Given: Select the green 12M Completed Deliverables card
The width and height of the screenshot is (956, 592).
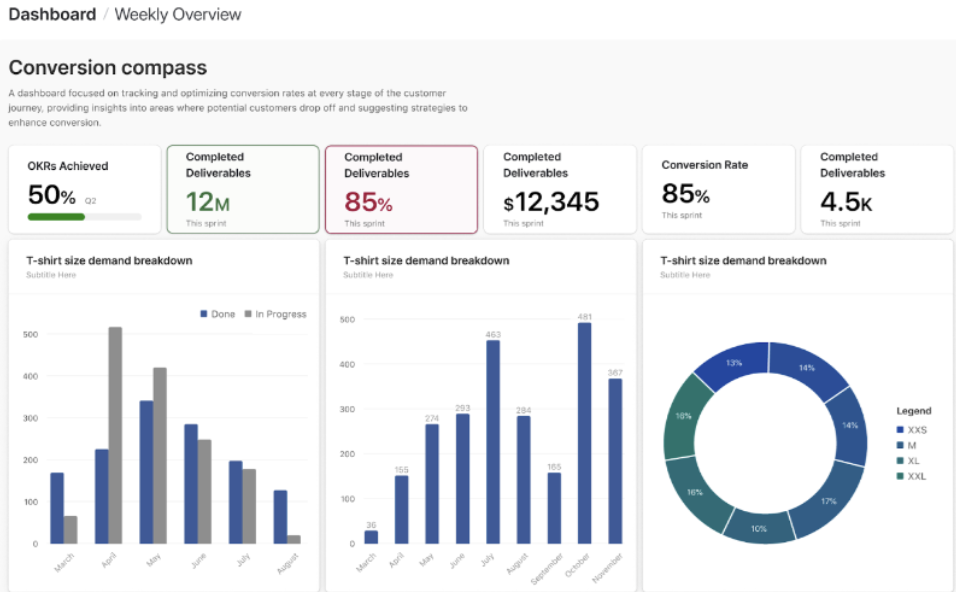Looking at the screenshot, I should tap(242, 189).
